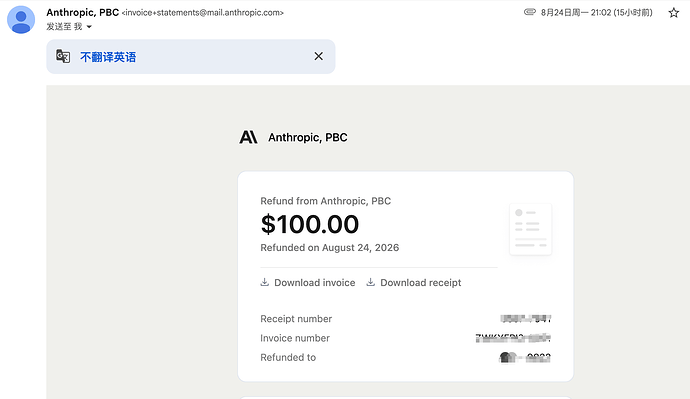Open the Download invoice link
The image size is (690, 399).
point(314,282)
